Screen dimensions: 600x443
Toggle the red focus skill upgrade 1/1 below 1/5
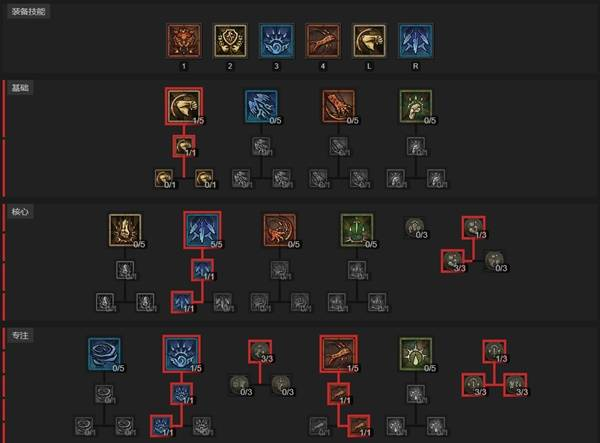click(339, 393)
